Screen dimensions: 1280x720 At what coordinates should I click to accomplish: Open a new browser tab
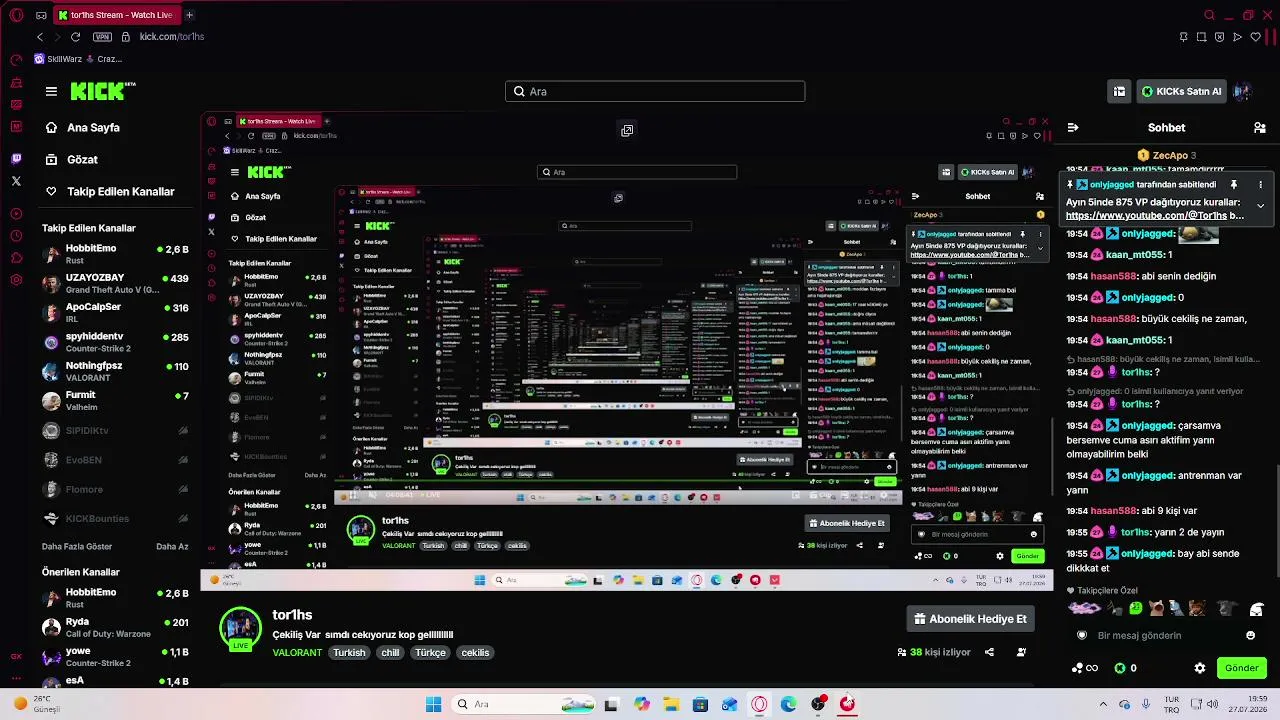tap(189, 15)
